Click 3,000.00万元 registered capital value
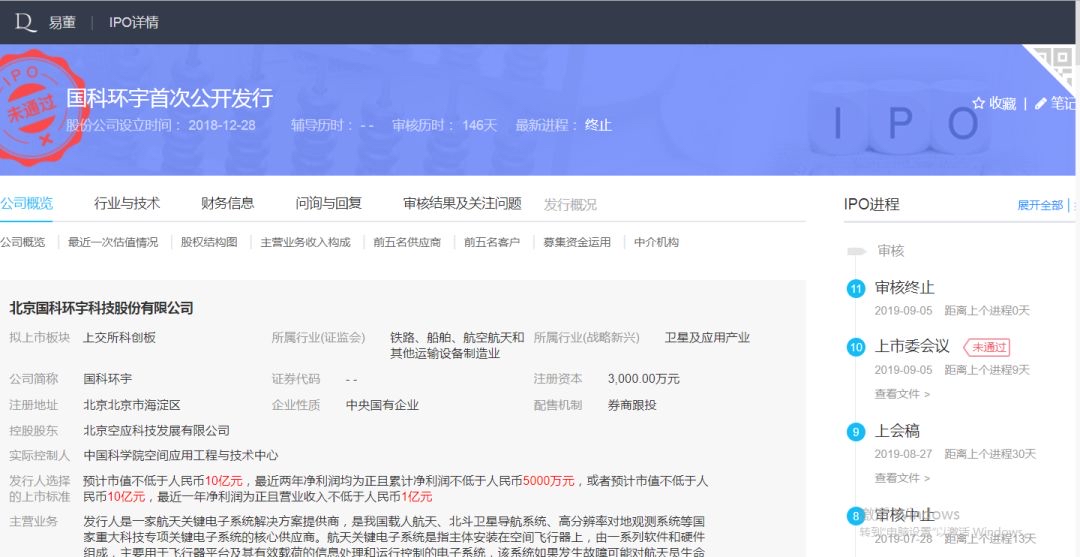This screenshot has width=1080, height=557. [643, 379]
